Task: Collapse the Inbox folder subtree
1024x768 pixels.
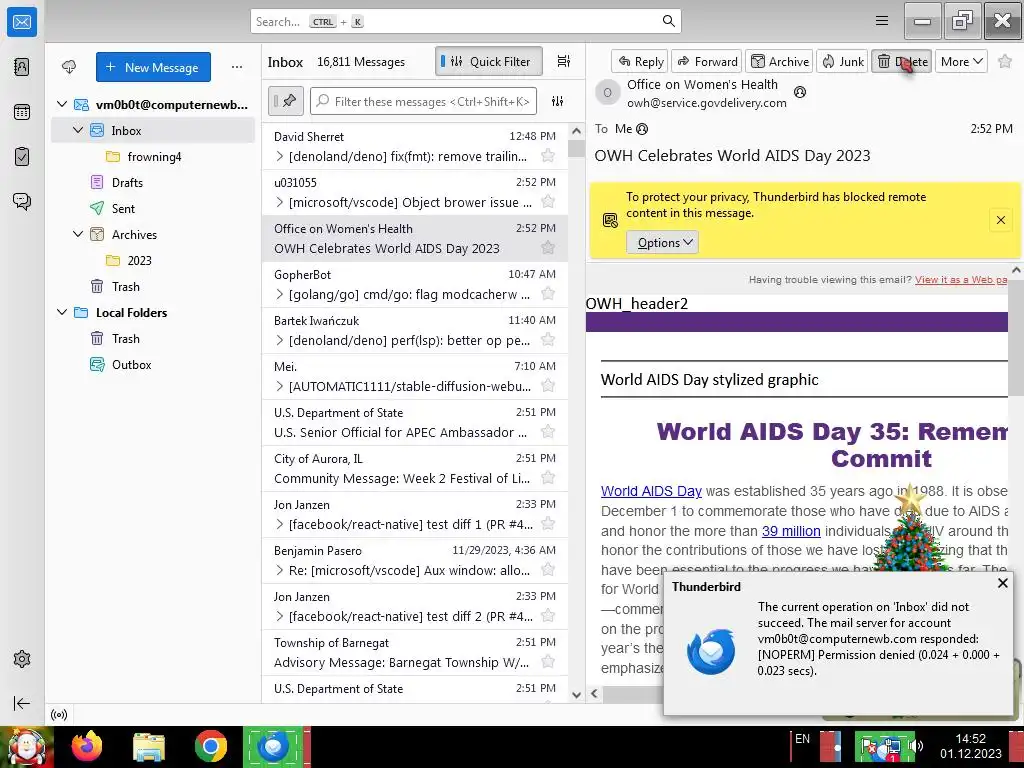Action: click(x=78, y=130)
